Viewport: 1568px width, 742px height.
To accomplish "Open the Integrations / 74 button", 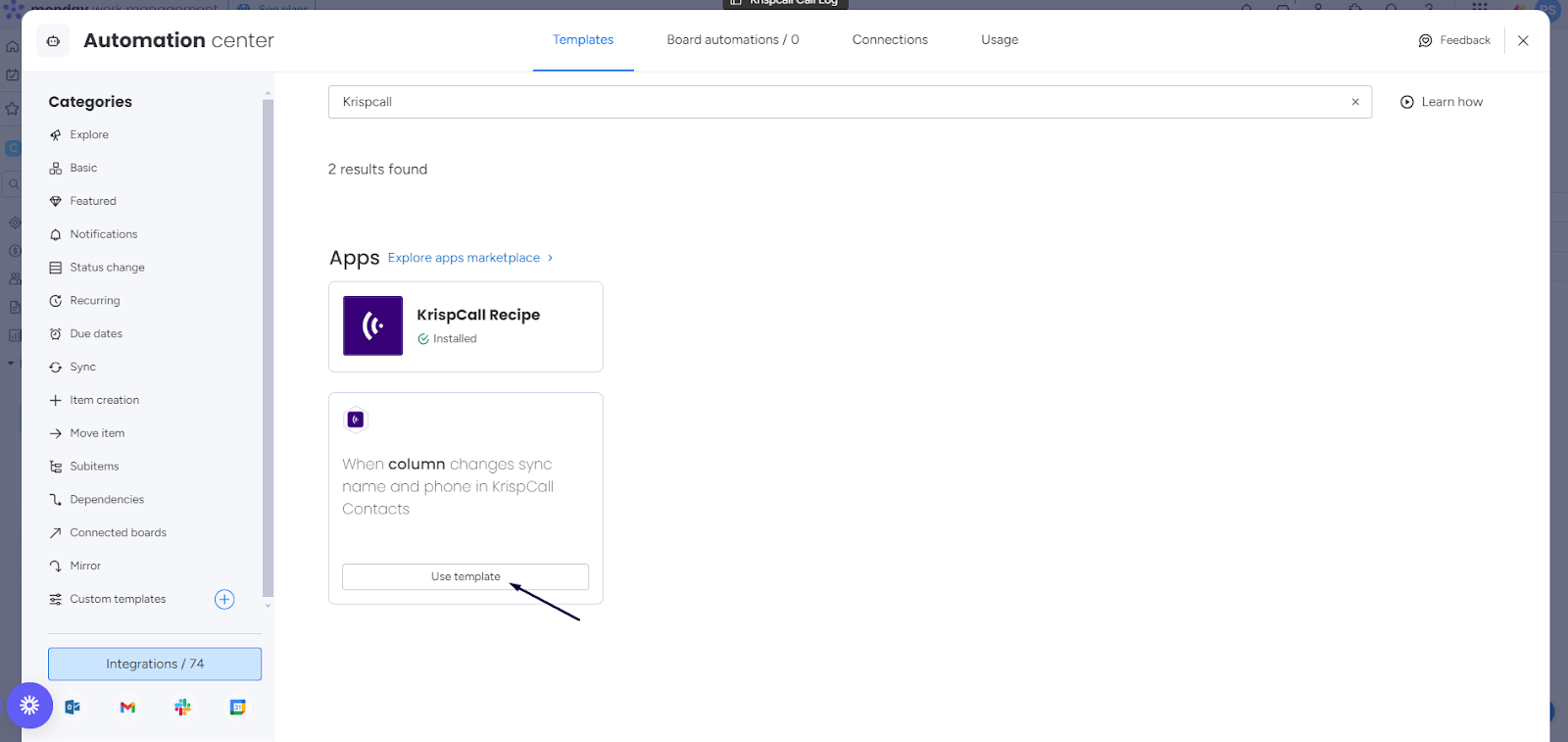I will 155,664.
